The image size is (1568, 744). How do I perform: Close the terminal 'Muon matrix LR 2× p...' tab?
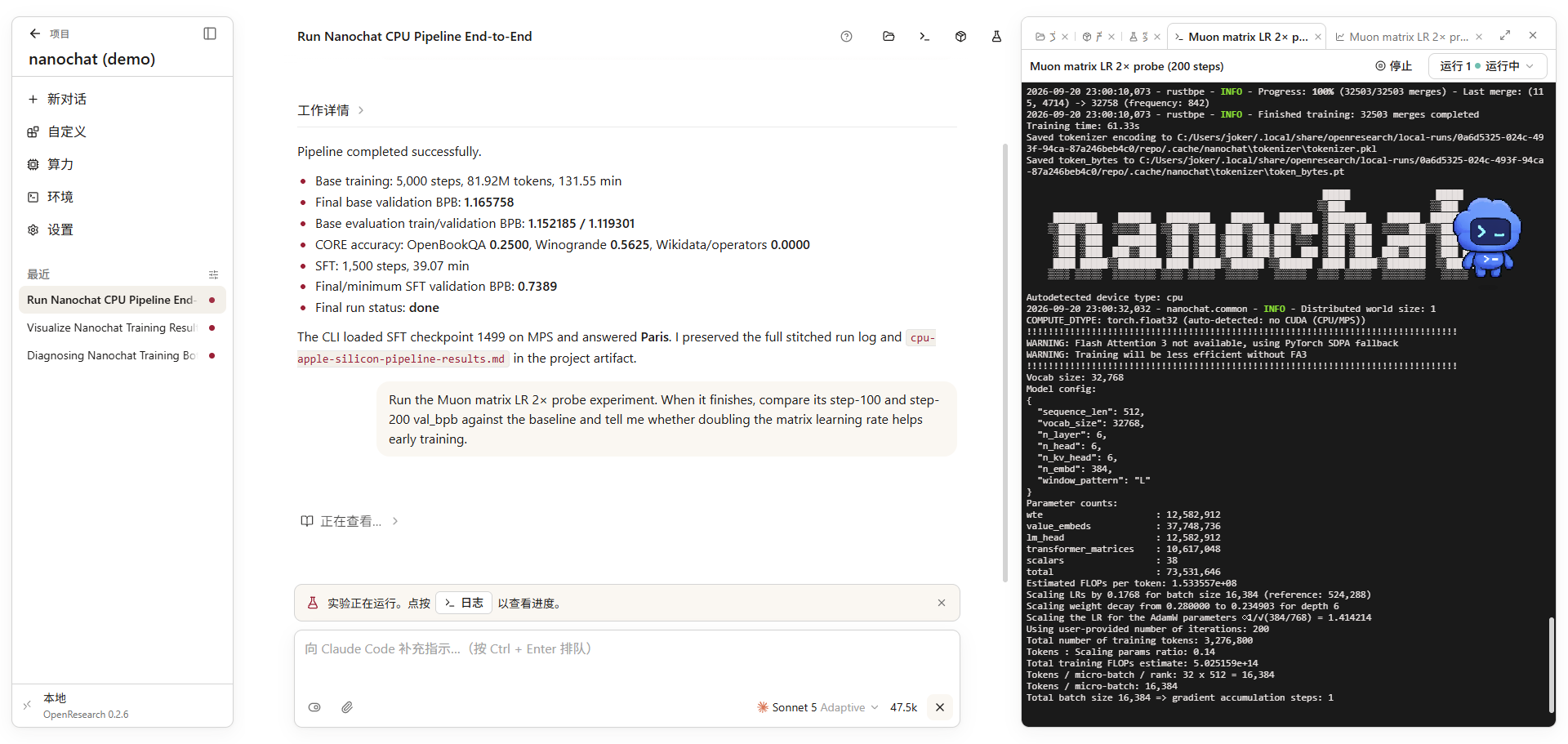(1318, 37)
